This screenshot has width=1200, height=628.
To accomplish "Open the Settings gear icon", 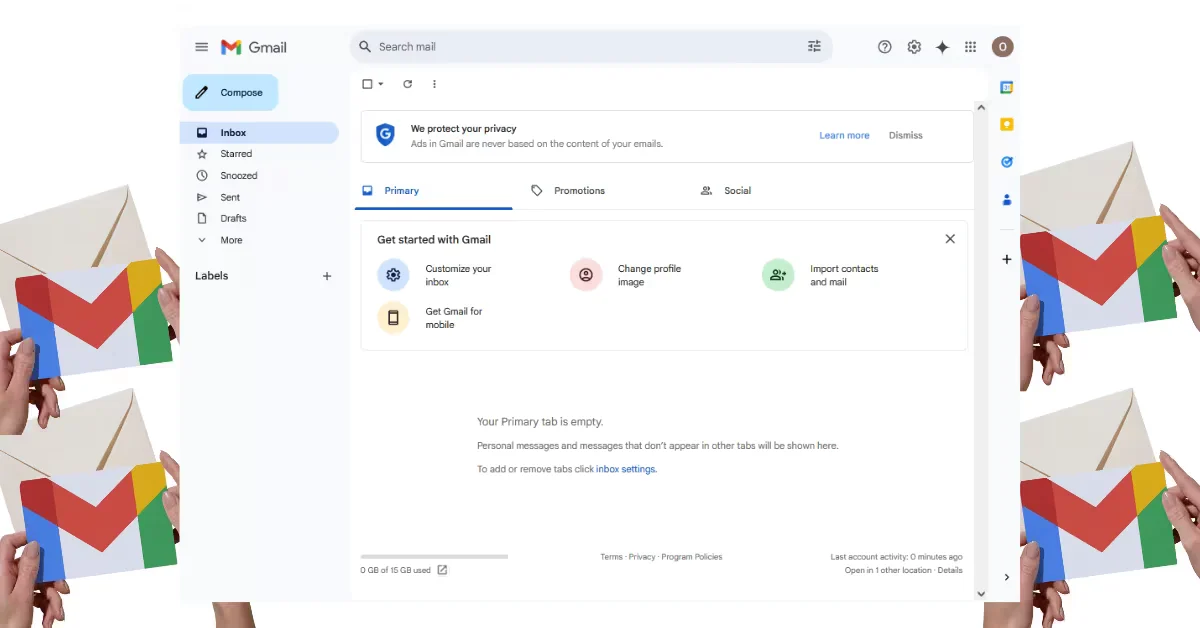I will pos(914,47).
